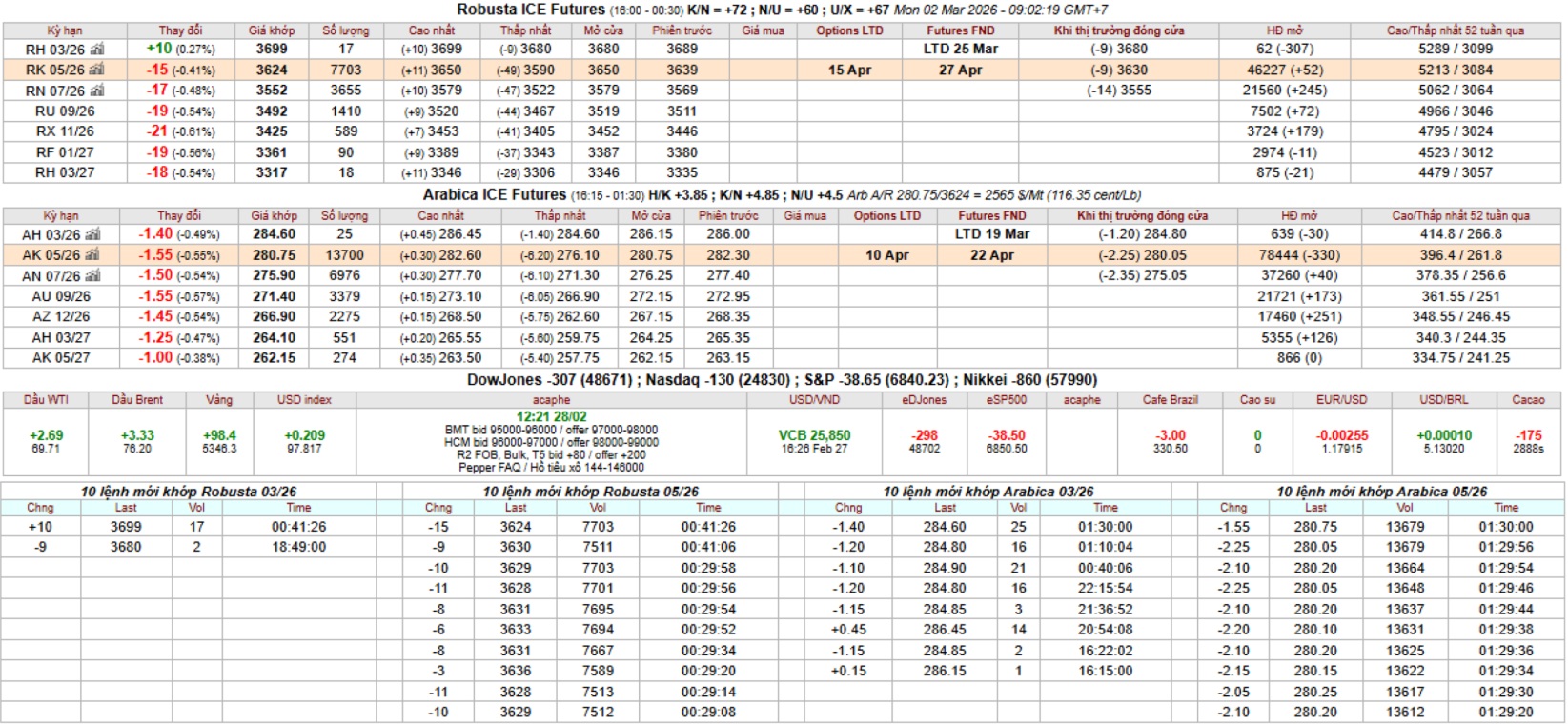This screenshot has height=724, width=1568.
Task: Click the Vàng price value +98.4
Action: [x=219, y=435]
